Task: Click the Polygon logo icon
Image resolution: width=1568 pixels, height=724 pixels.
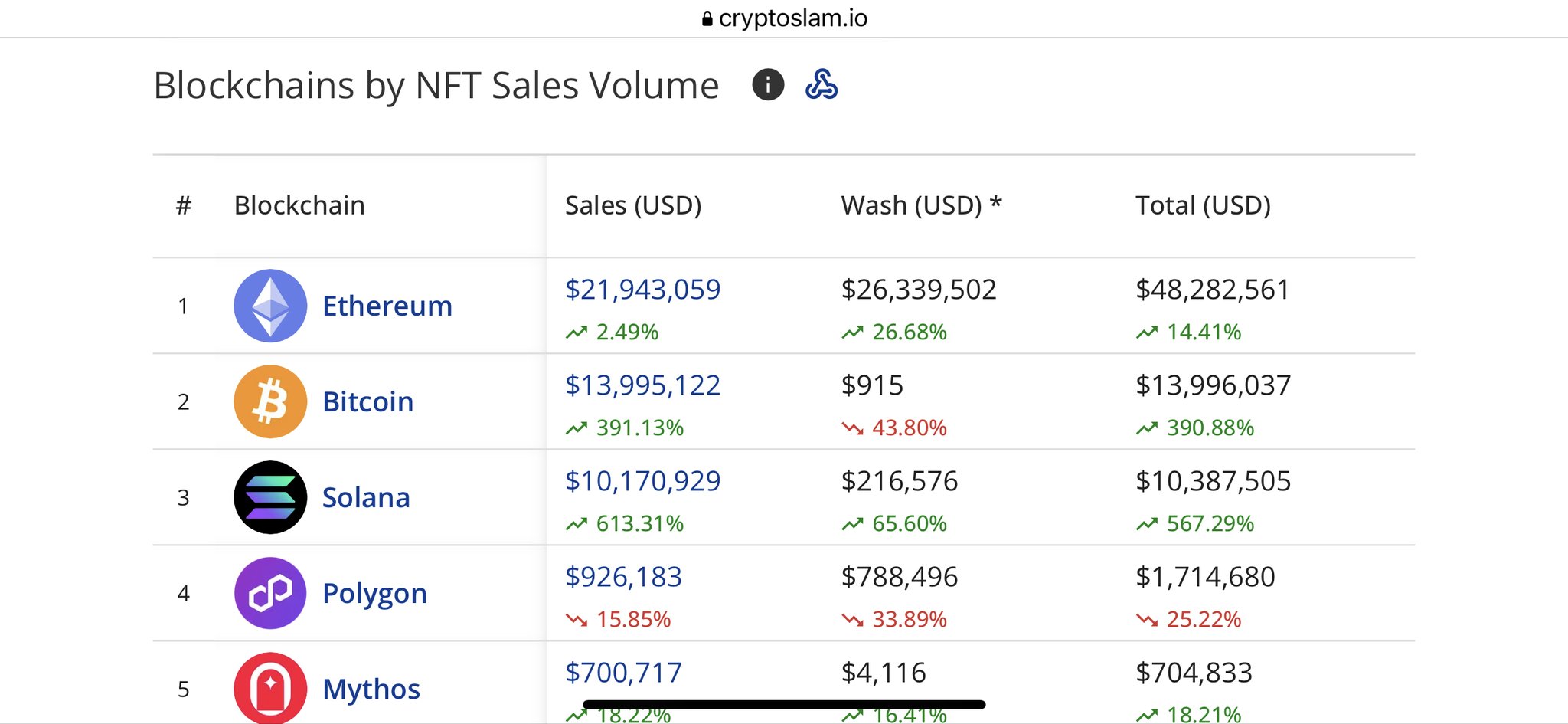Action: point(270,593)
